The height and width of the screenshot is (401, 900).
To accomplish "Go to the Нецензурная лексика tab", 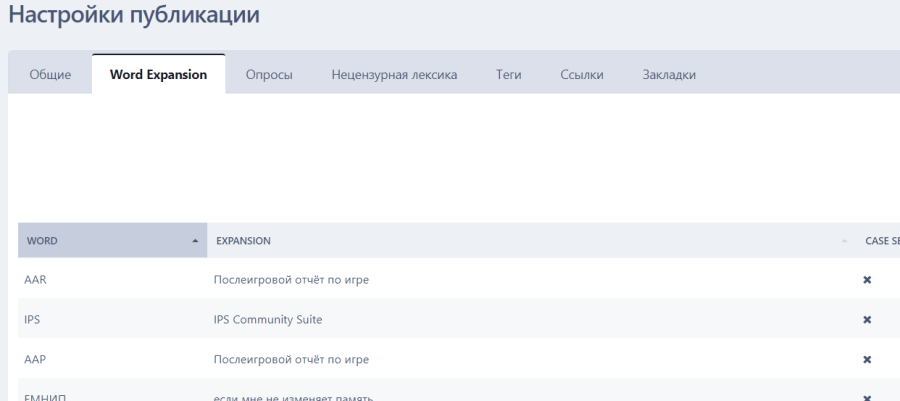I will (394, 75).
